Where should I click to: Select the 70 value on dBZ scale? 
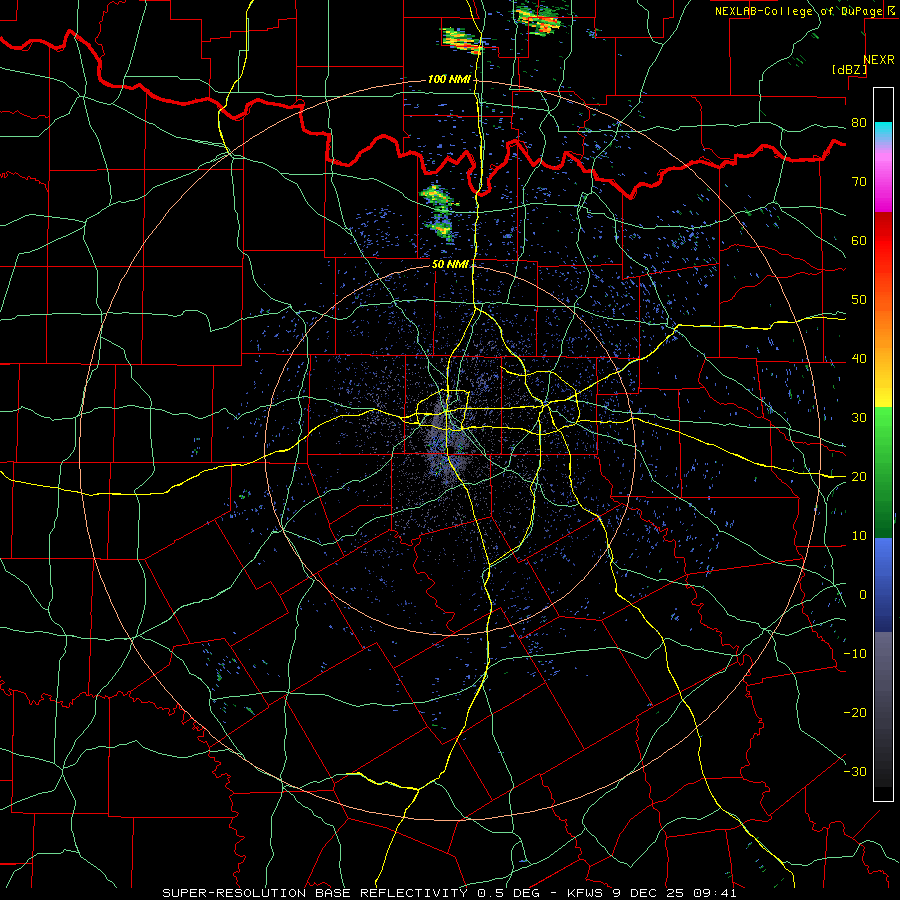tap(859, 182)
